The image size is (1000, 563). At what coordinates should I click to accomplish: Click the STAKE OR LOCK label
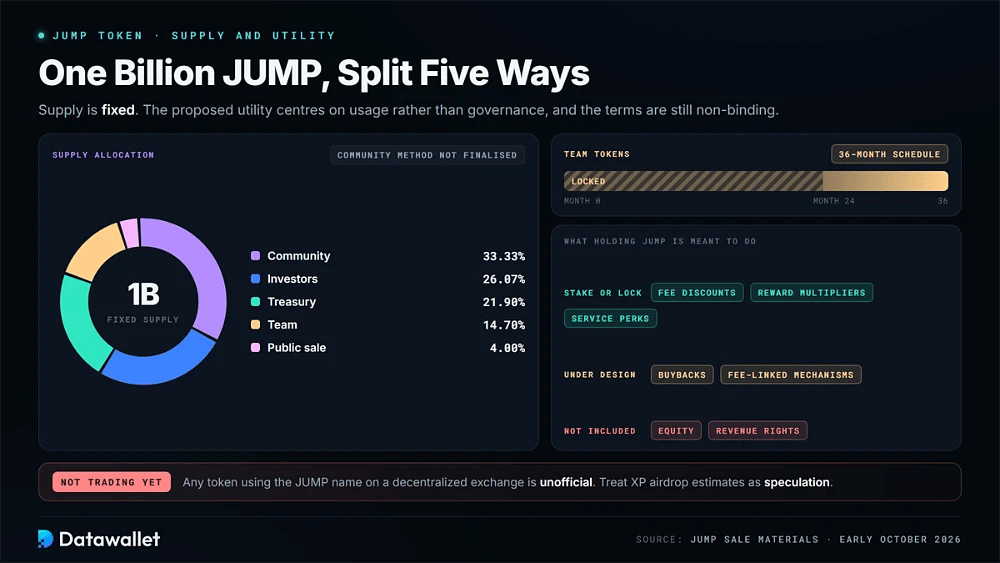click(x=603, y=293)
